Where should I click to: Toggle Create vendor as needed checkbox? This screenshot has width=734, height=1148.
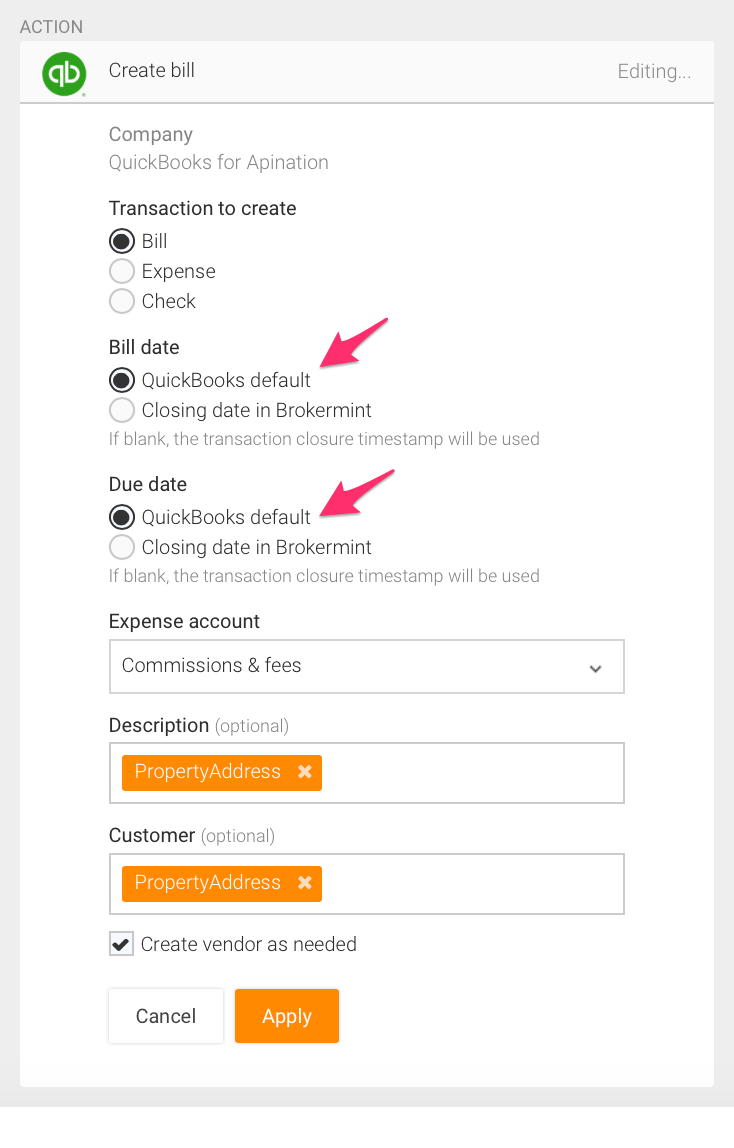[x=121, y=944]
